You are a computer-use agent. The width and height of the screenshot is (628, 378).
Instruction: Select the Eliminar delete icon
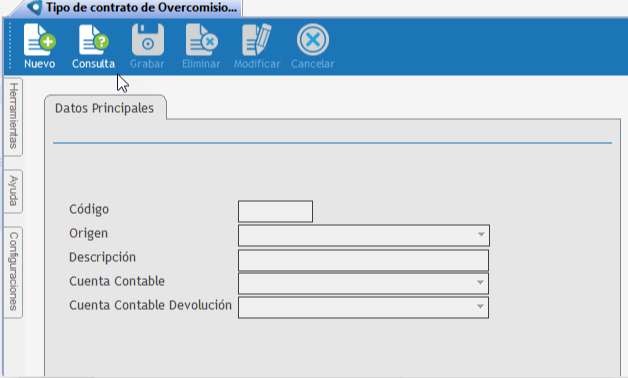click(x=201, y=40)
